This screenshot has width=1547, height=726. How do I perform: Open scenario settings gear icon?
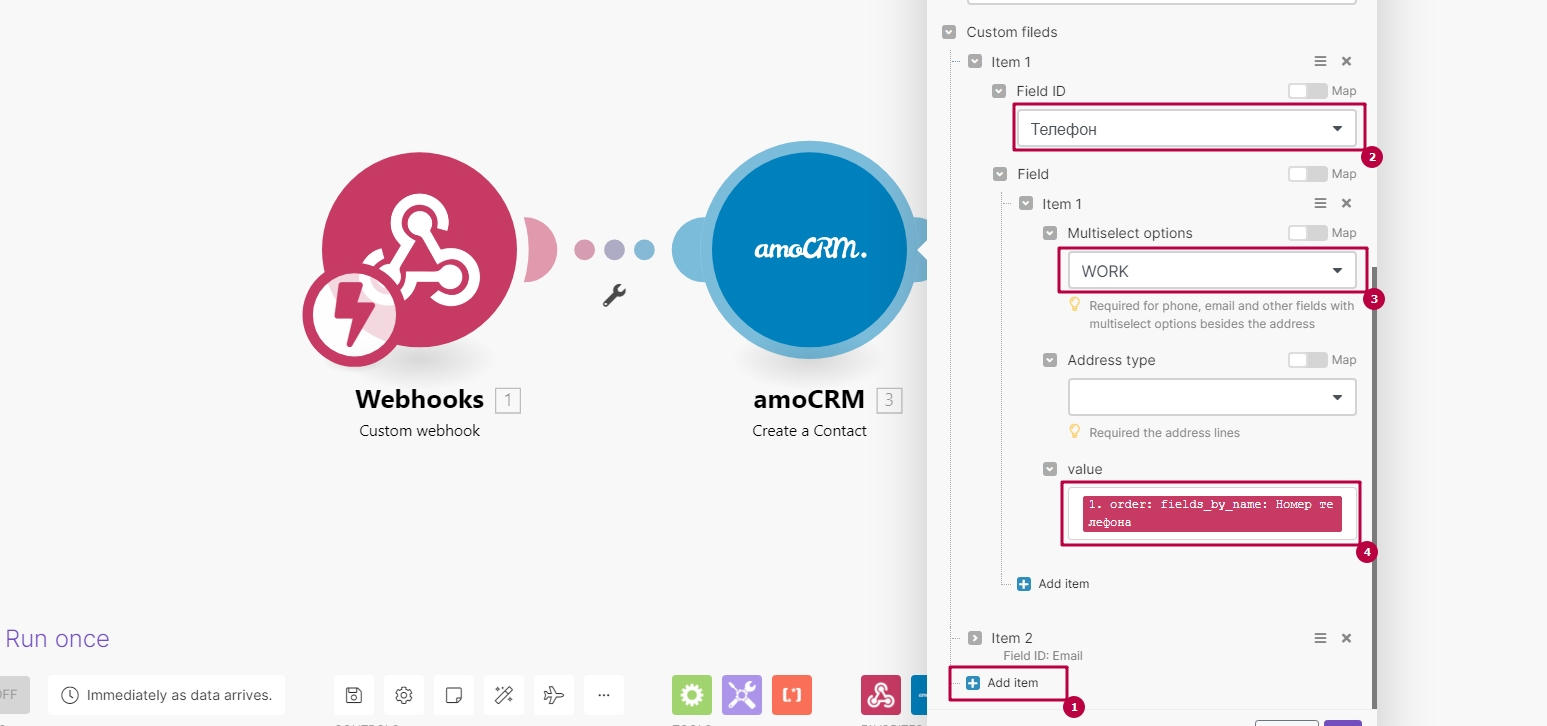coord(404,695)
